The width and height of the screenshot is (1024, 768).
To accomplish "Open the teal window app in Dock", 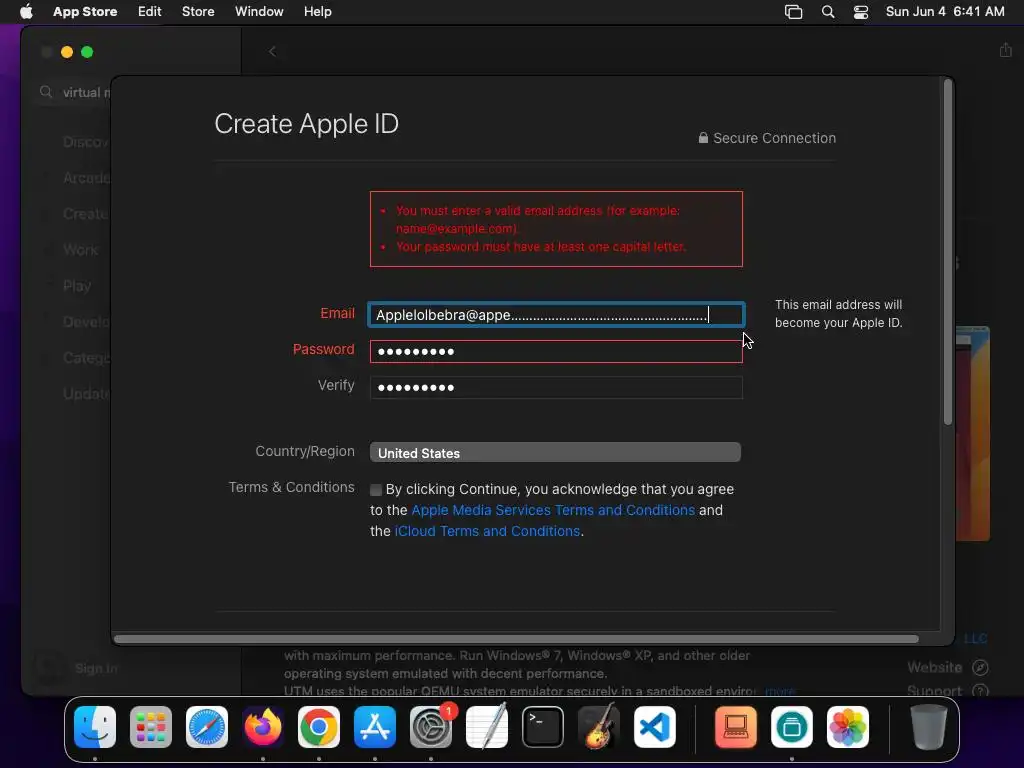I will 792,727.
